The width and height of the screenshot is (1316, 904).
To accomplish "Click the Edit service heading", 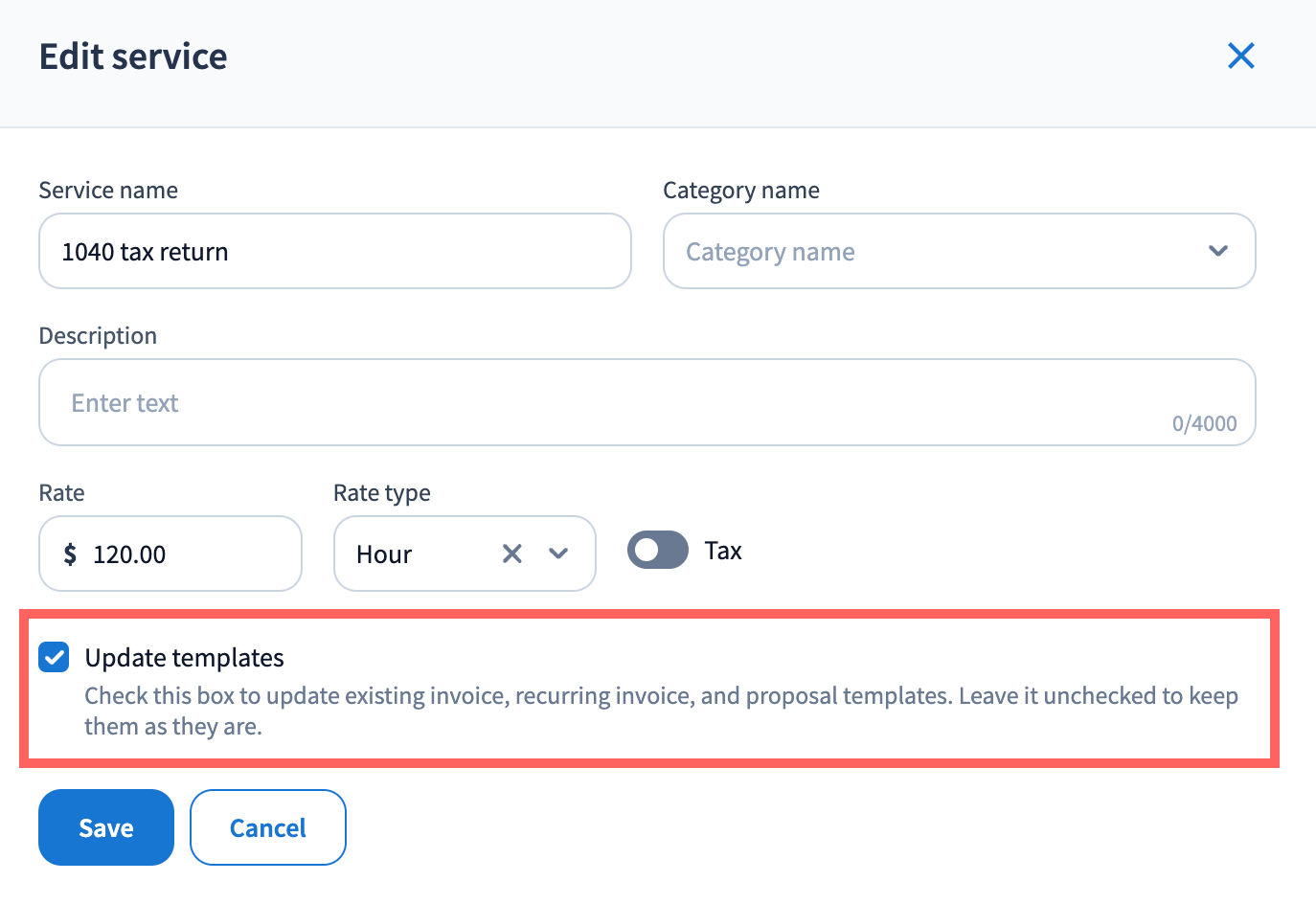I will pos(133,56).
